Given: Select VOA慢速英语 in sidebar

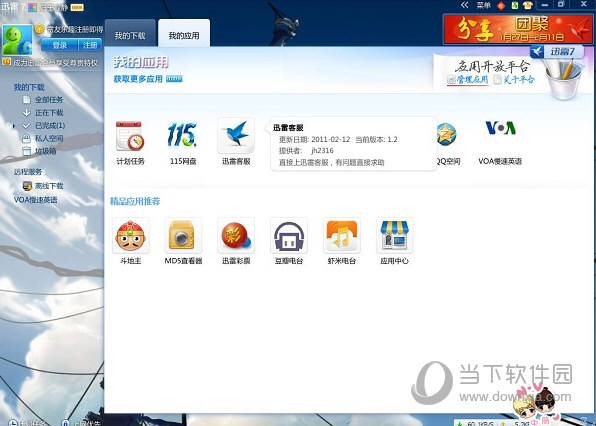Looking at the screenshot, I should click(35, 200).
